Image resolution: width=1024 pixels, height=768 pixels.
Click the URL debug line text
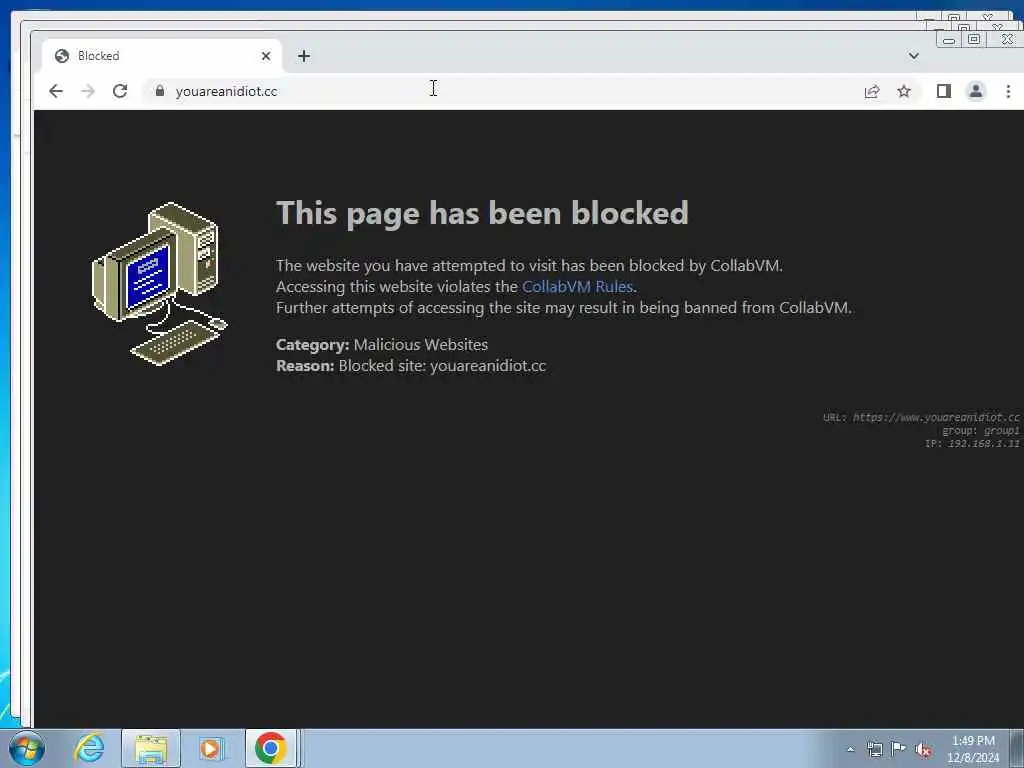click(921, 417)
